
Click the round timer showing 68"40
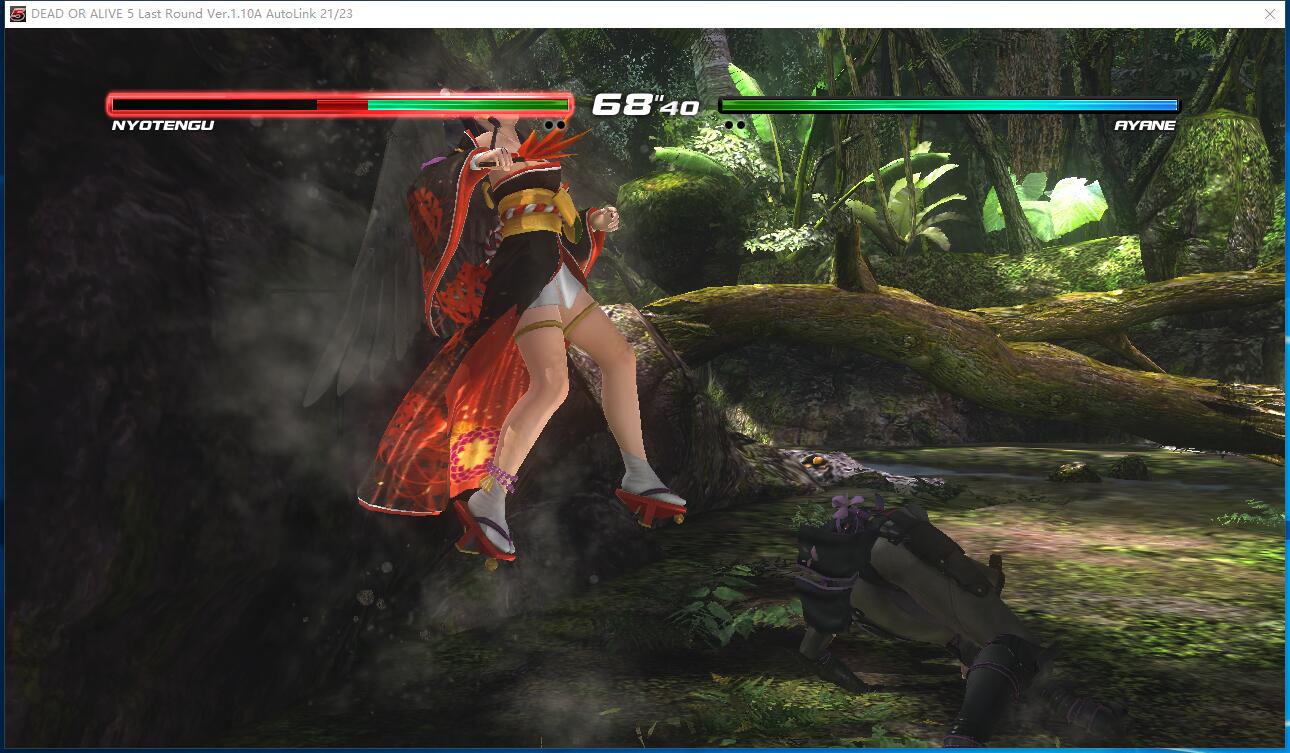[645, 105]
